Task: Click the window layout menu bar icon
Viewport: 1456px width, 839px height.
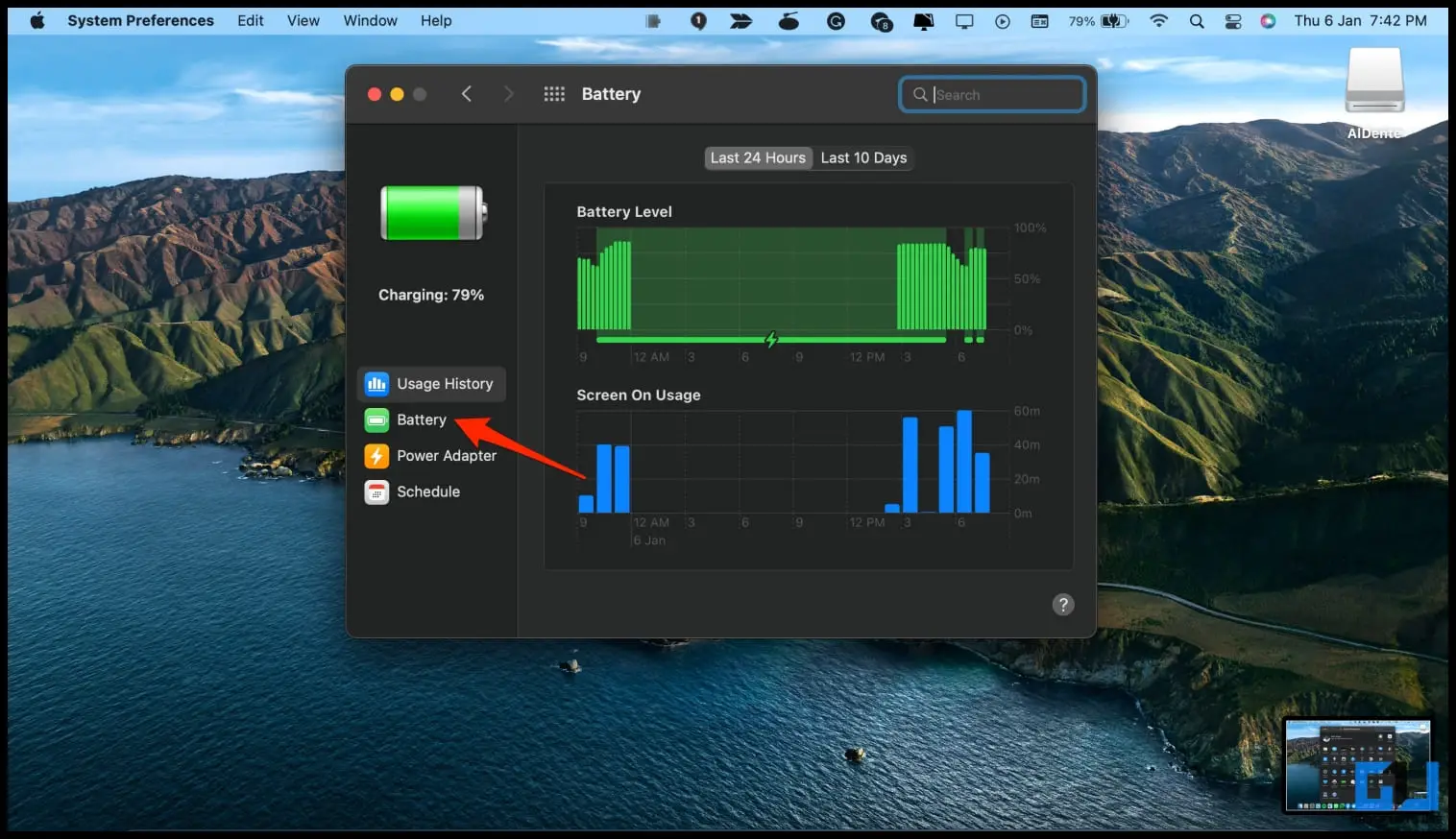Action: pos(1040,20)
